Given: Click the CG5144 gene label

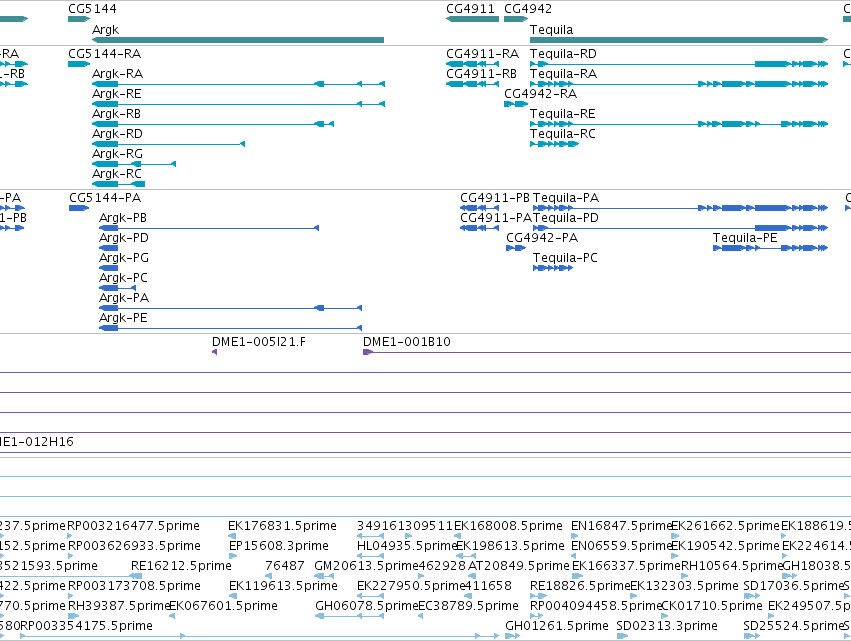Looking at the screenshot, I should [x=92, y=9].
